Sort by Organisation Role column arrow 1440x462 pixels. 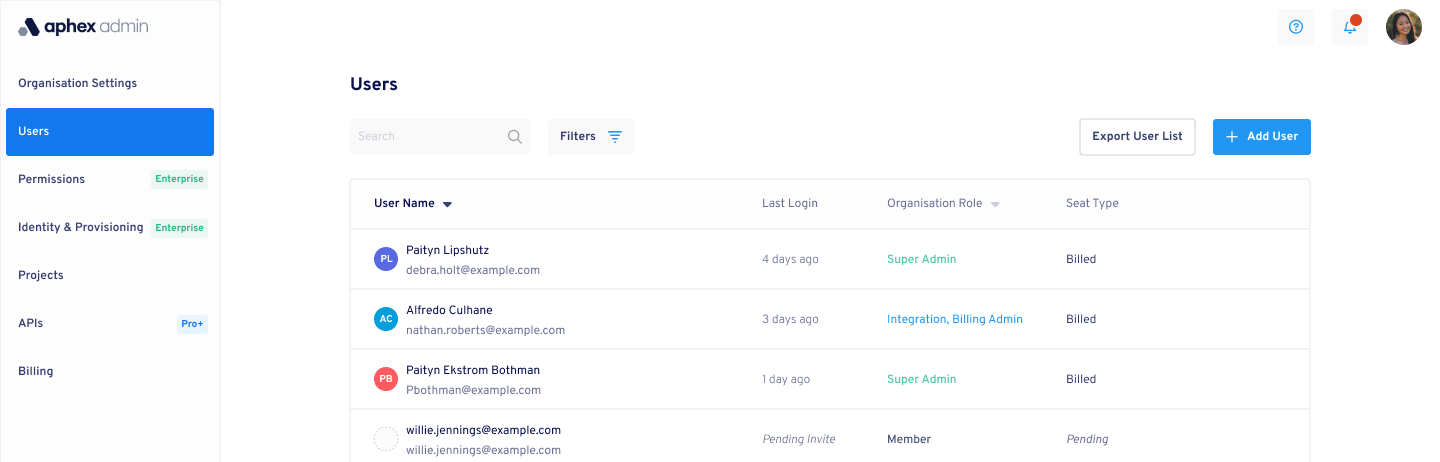click(x=995, y=204)
